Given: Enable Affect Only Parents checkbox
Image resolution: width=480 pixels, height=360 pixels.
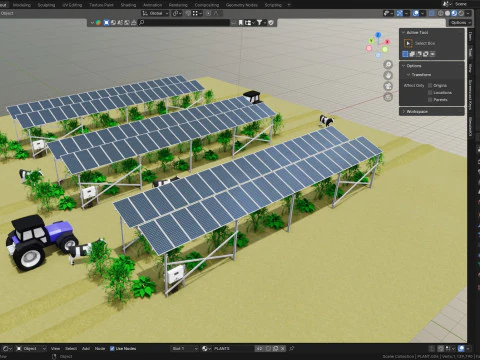Looking at the screenshot, I should (x=430, y=100).
